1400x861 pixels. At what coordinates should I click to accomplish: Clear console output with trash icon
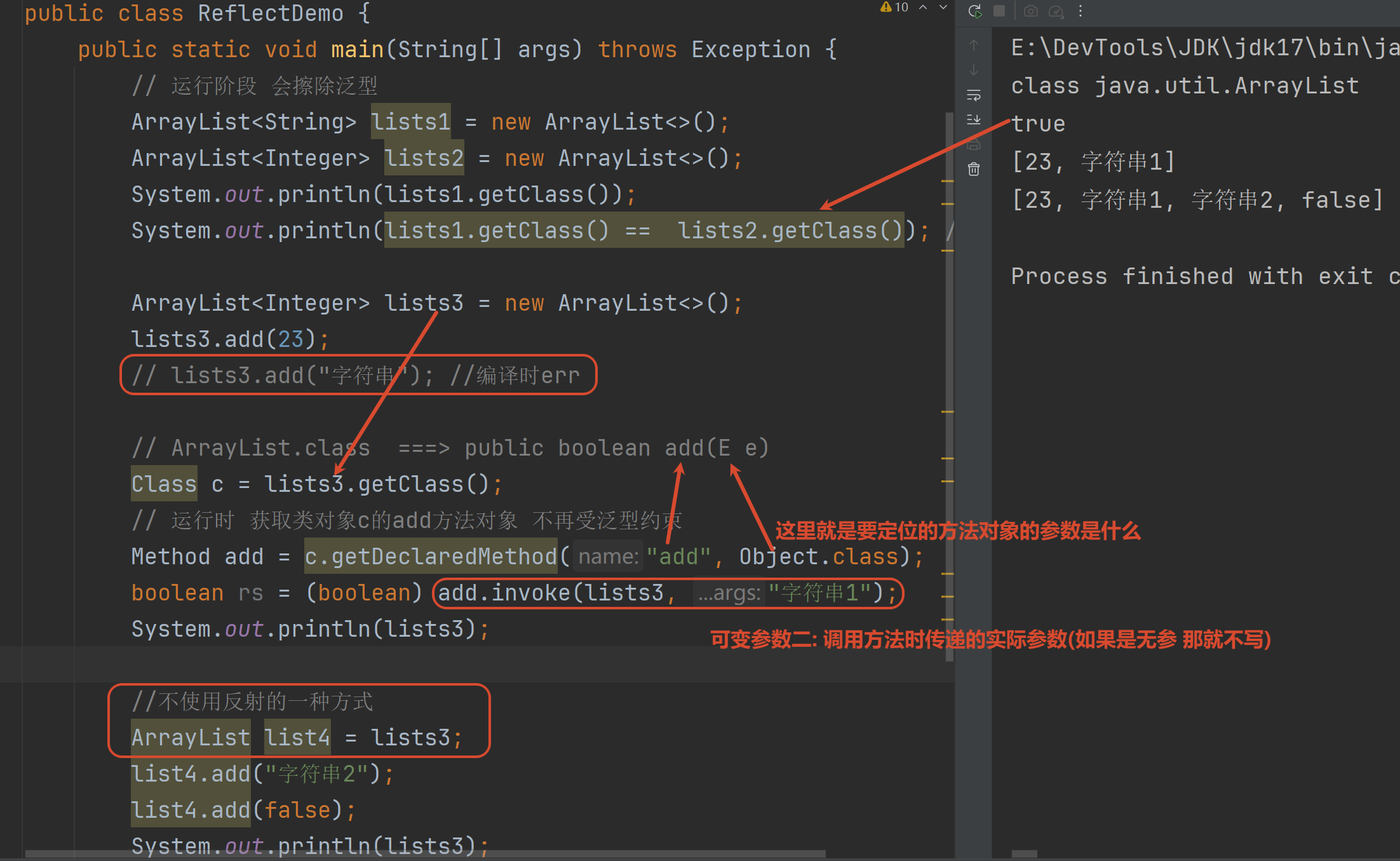pyautogui.click(x=974, y=169)
